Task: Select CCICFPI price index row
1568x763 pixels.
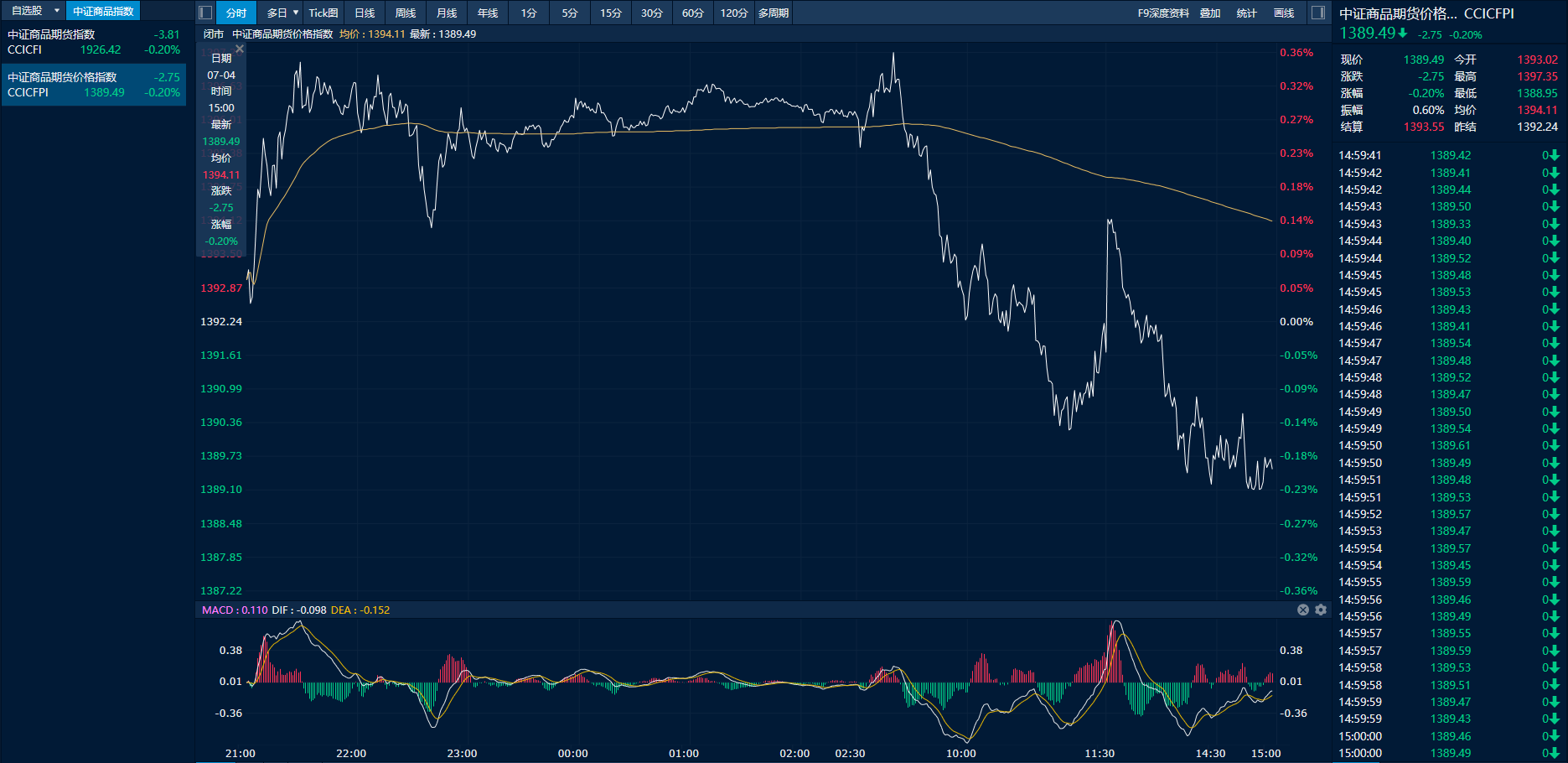Action: click(x=93, y=85)
